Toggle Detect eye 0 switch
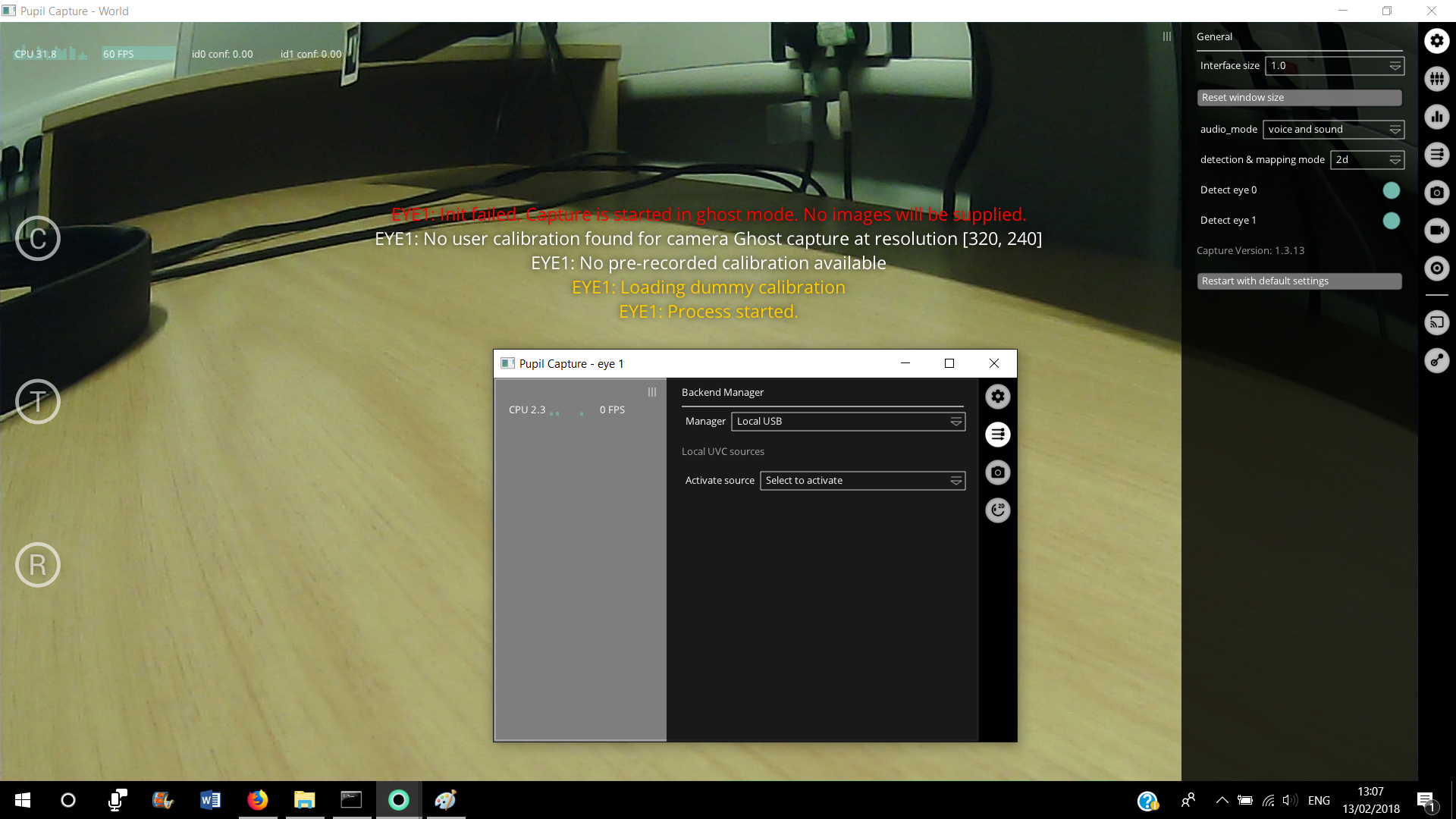This screenshot has width=1456, height=819. [1391, 190]
